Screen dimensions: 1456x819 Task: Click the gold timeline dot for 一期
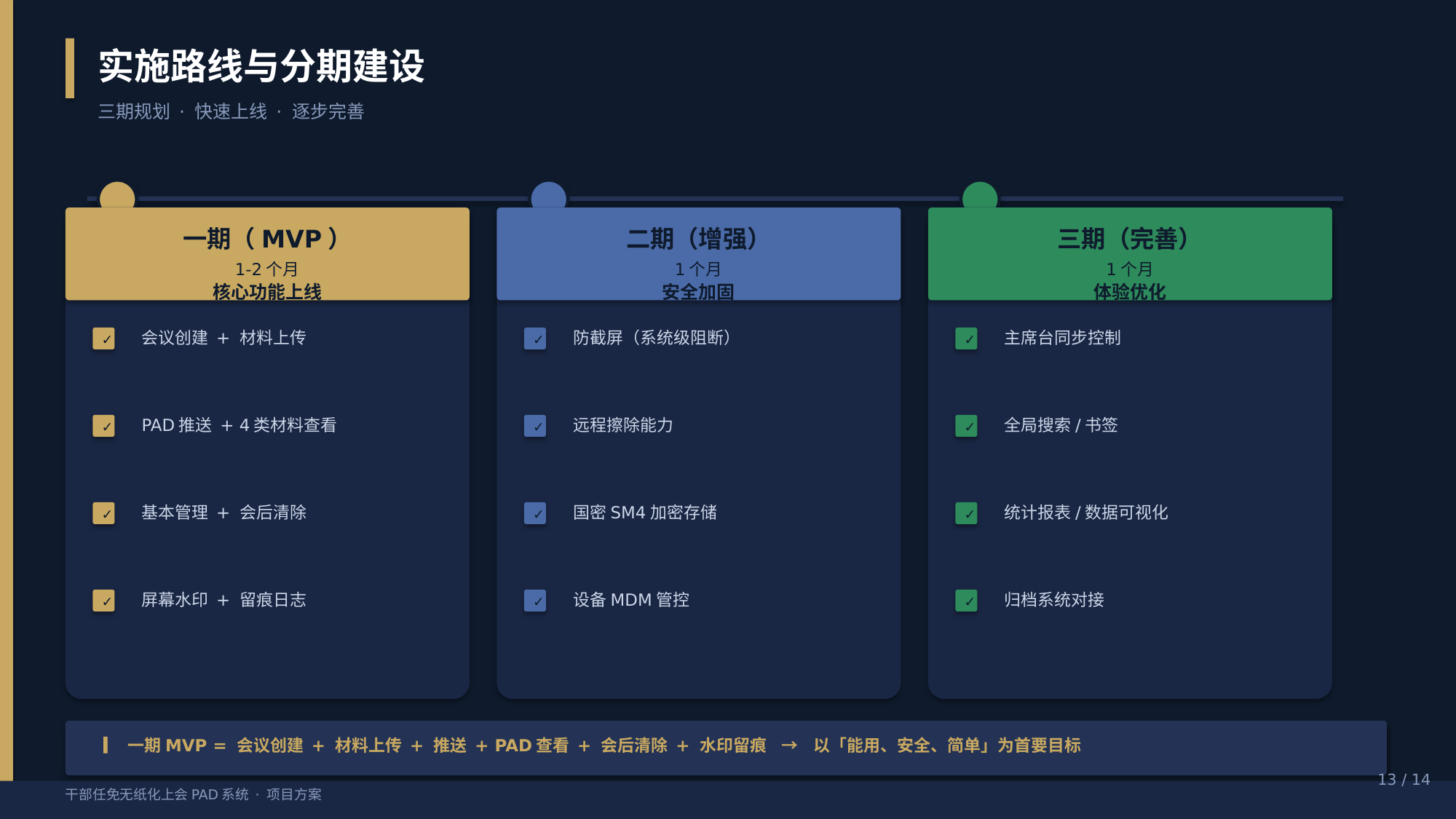pos(117,197)
